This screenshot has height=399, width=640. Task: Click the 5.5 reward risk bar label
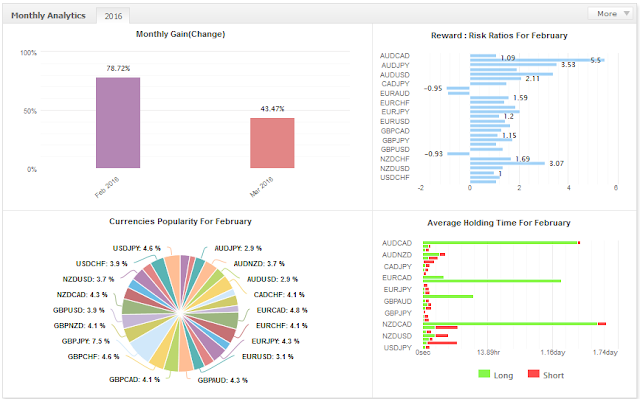596,60
